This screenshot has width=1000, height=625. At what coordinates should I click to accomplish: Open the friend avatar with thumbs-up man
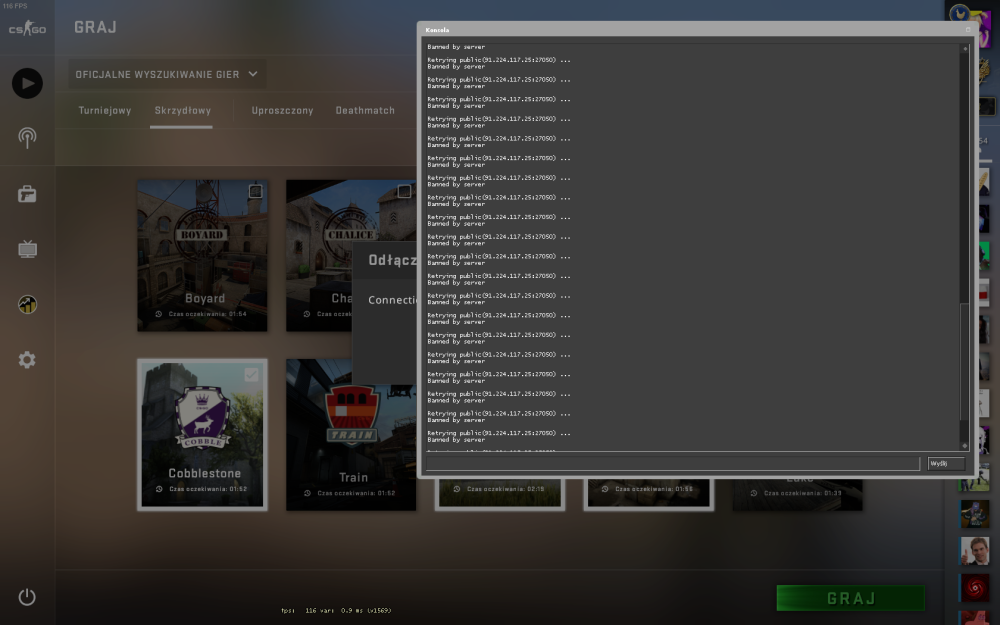click(974, 550)
